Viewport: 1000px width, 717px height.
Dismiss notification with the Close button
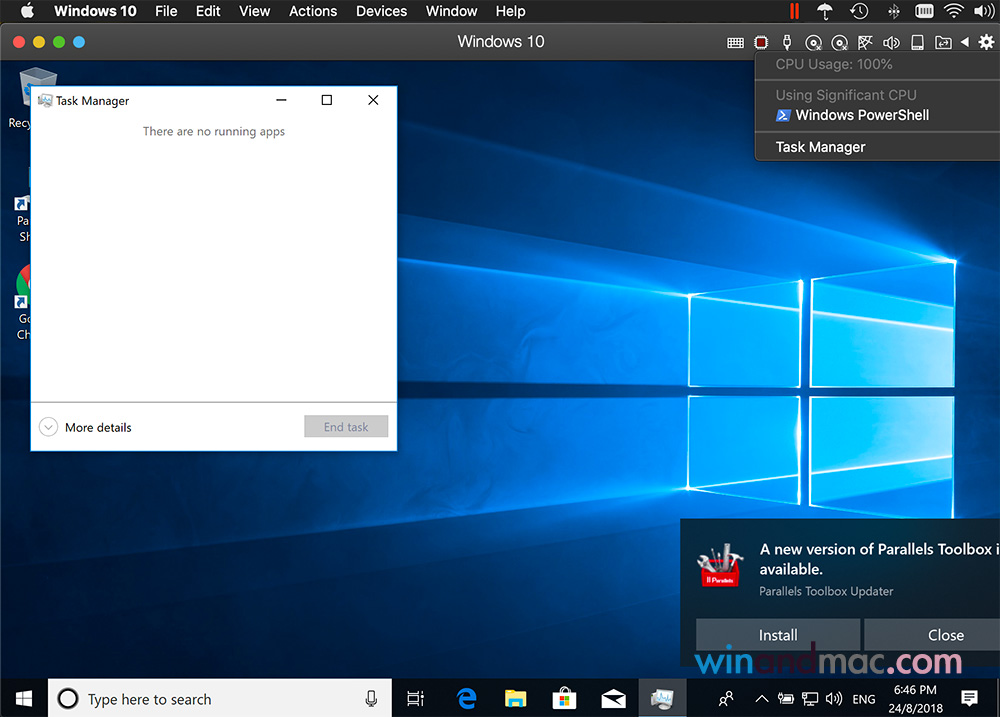point(945,635)
